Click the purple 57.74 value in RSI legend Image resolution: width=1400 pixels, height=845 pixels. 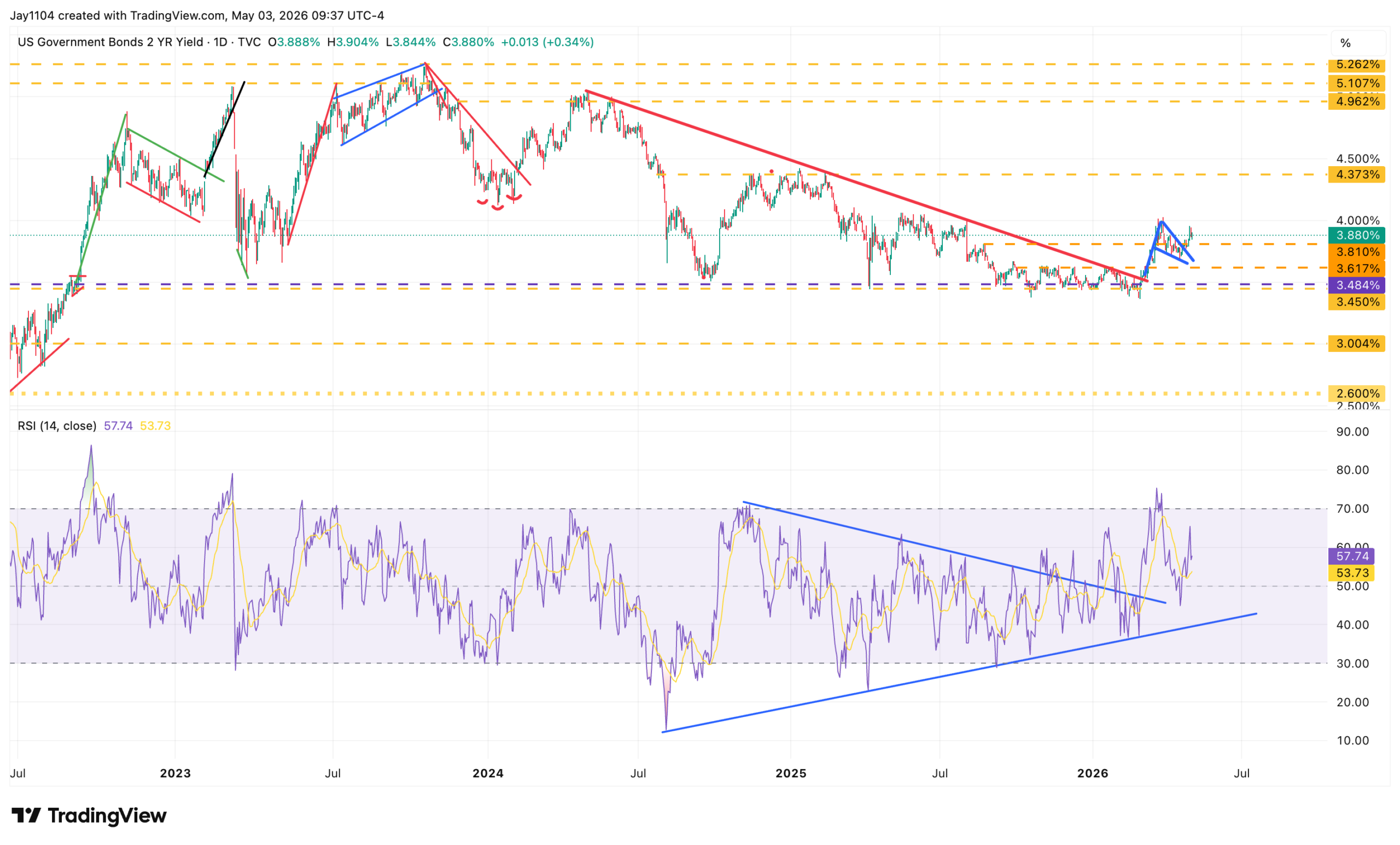pyautogui.click(x=118, y=426)
